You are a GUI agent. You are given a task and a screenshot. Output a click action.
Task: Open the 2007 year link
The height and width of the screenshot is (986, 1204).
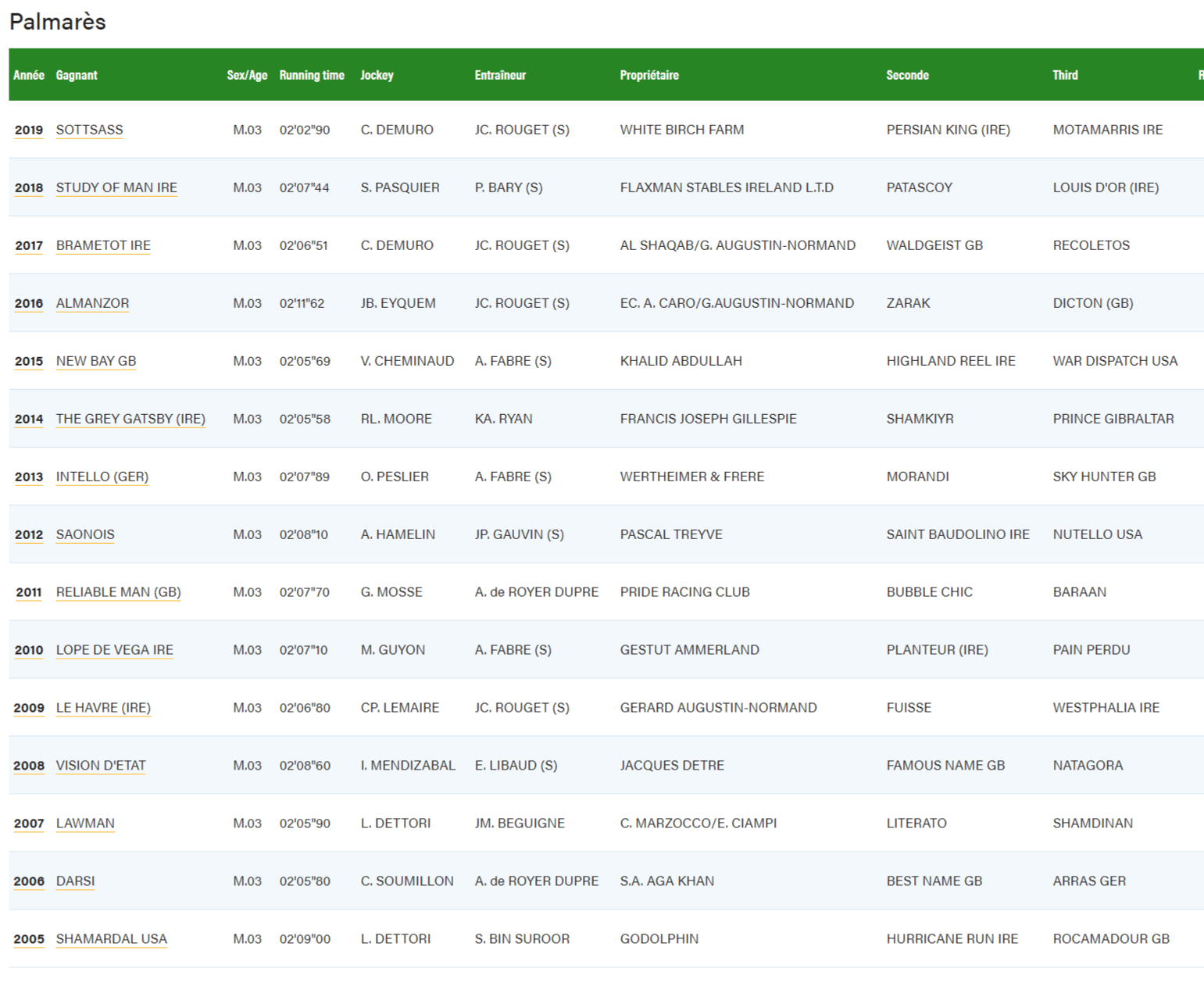tap(29, 823)
